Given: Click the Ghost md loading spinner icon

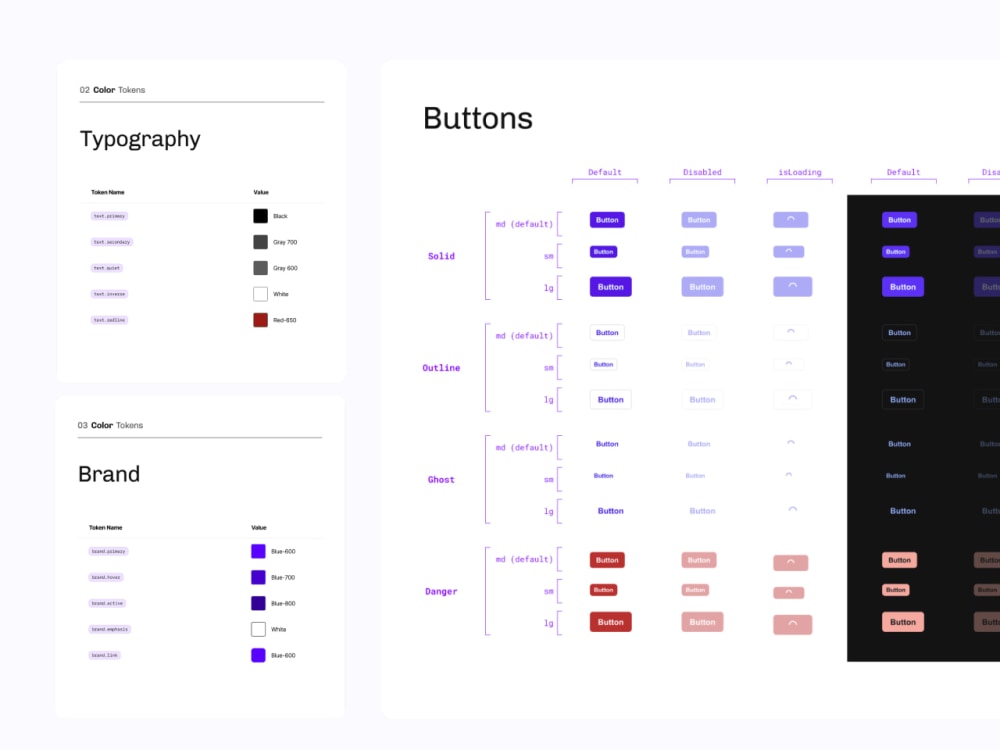Looking at the screenshot, I should (x=790, y=443).
